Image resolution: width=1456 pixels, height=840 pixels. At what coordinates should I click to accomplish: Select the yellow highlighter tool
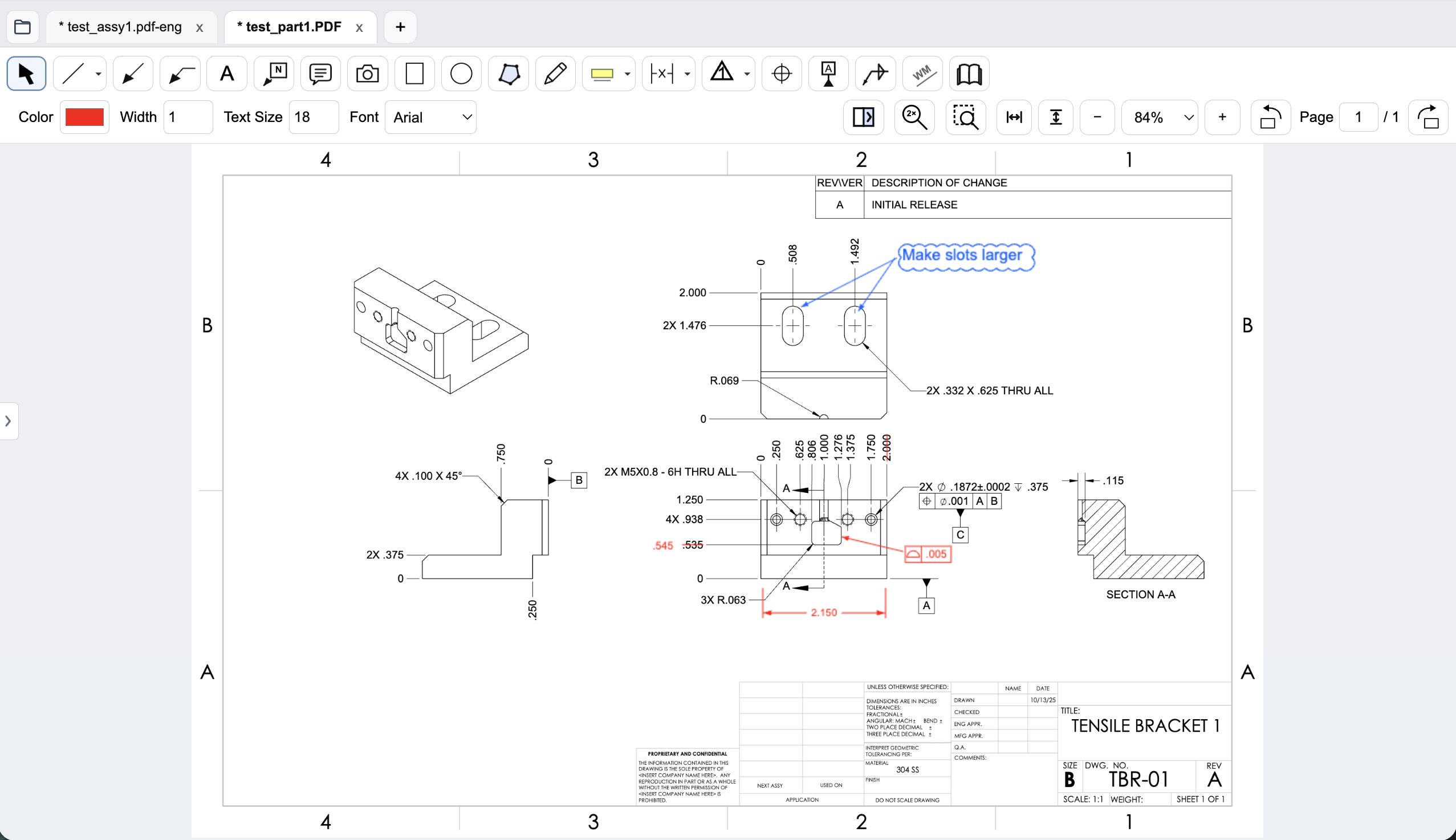click(602, 74)
